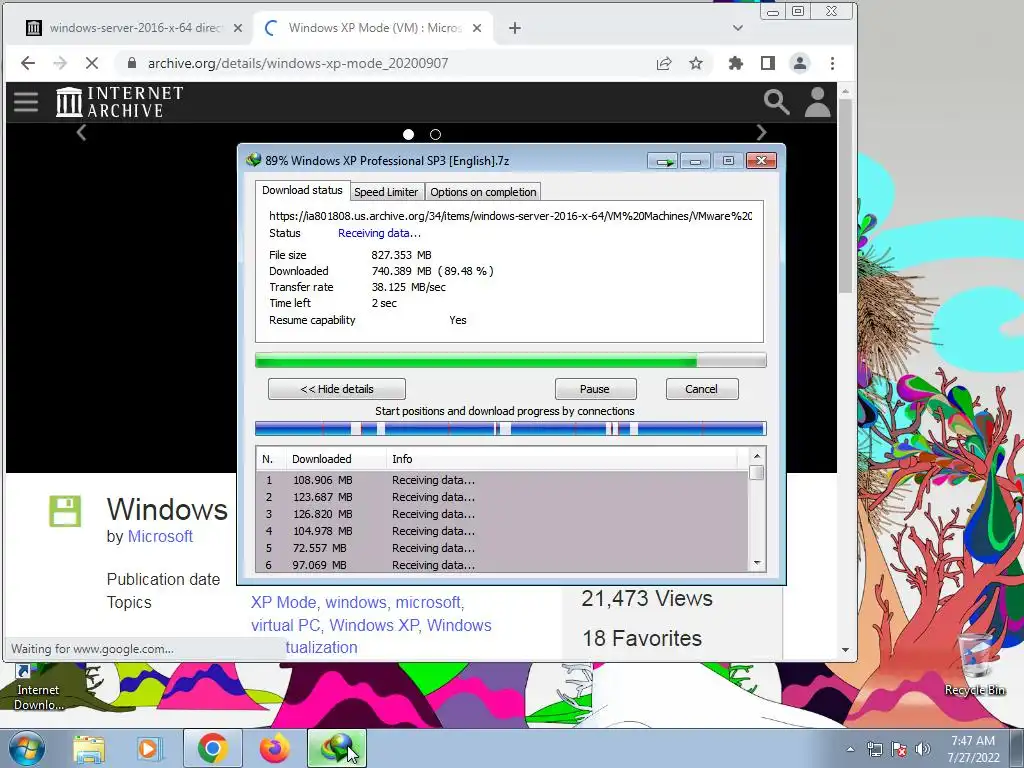Click the green floppy software icon
The image size is (1024, 768).
[65, 511]
